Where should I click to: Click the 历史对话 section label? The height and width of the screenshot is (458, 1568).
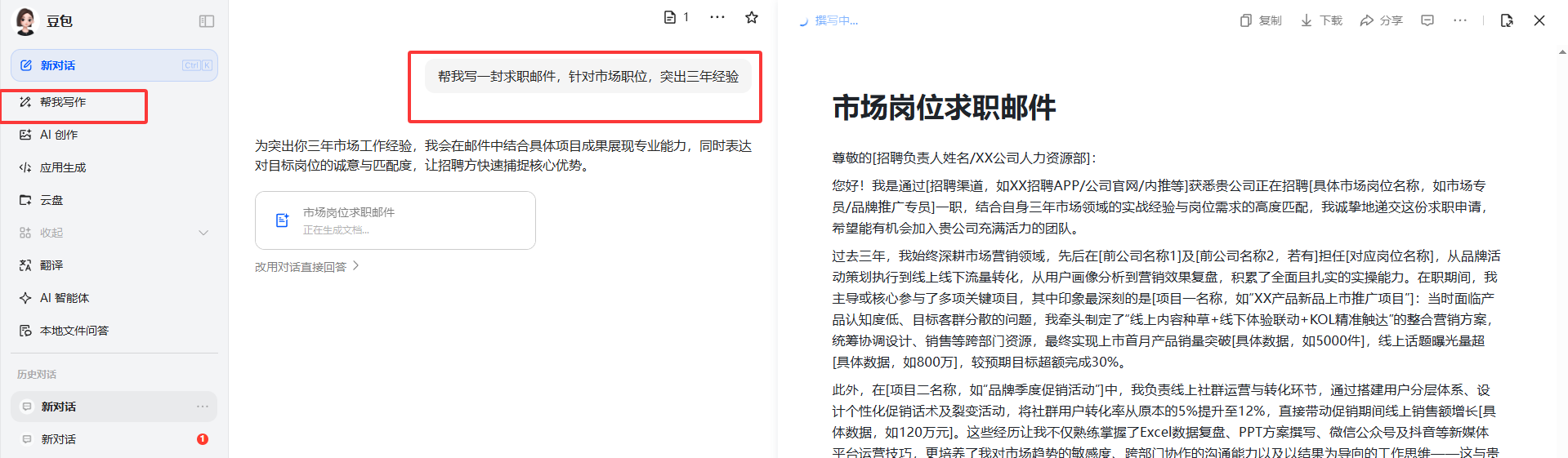(x=37, y=375)
